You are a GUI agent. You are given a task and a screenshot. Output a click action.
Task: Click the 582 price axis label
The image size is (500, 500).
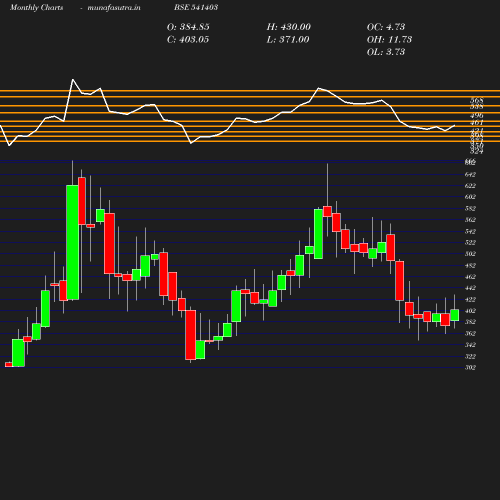pos(470,208)
